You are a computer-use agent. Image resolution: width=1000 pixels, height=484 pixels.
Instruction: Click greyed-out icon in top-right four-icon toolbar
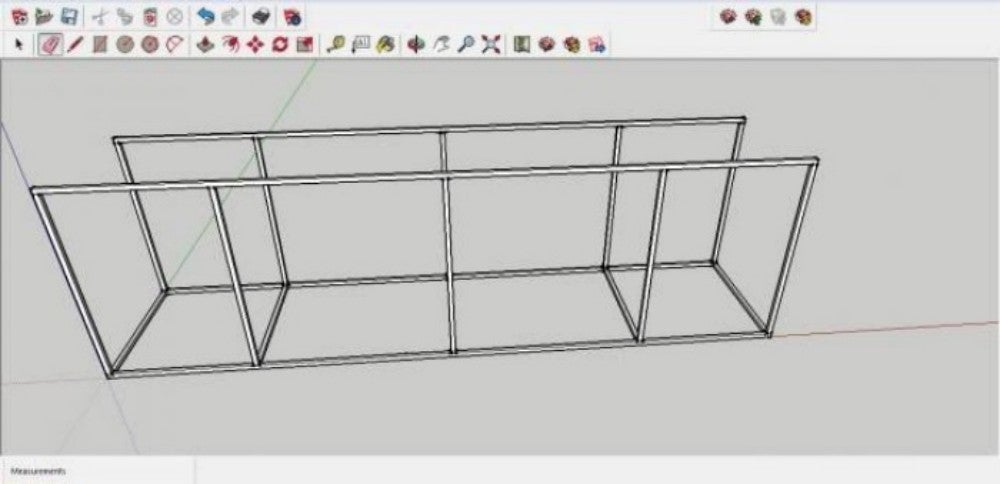(x=777, y=17)
